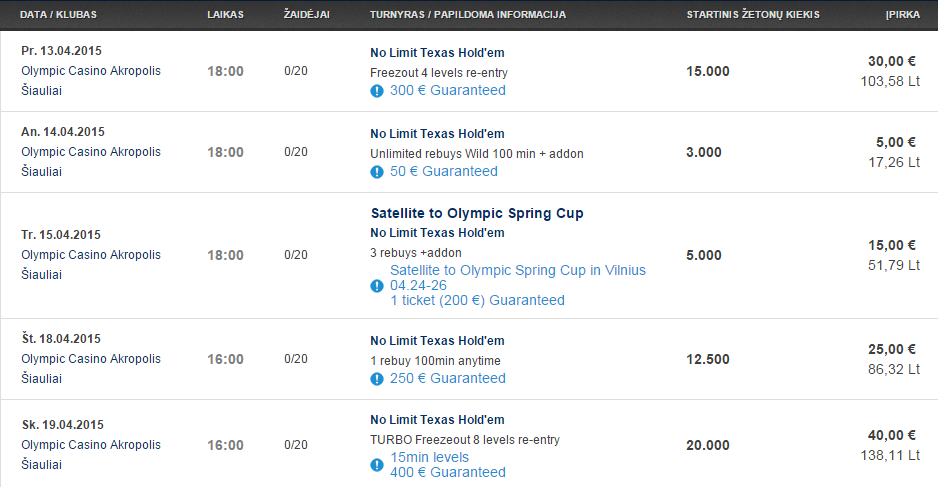The image size is (938, 487).
Task: Click 3 rebuys +addon description
Action: (416, 252)
